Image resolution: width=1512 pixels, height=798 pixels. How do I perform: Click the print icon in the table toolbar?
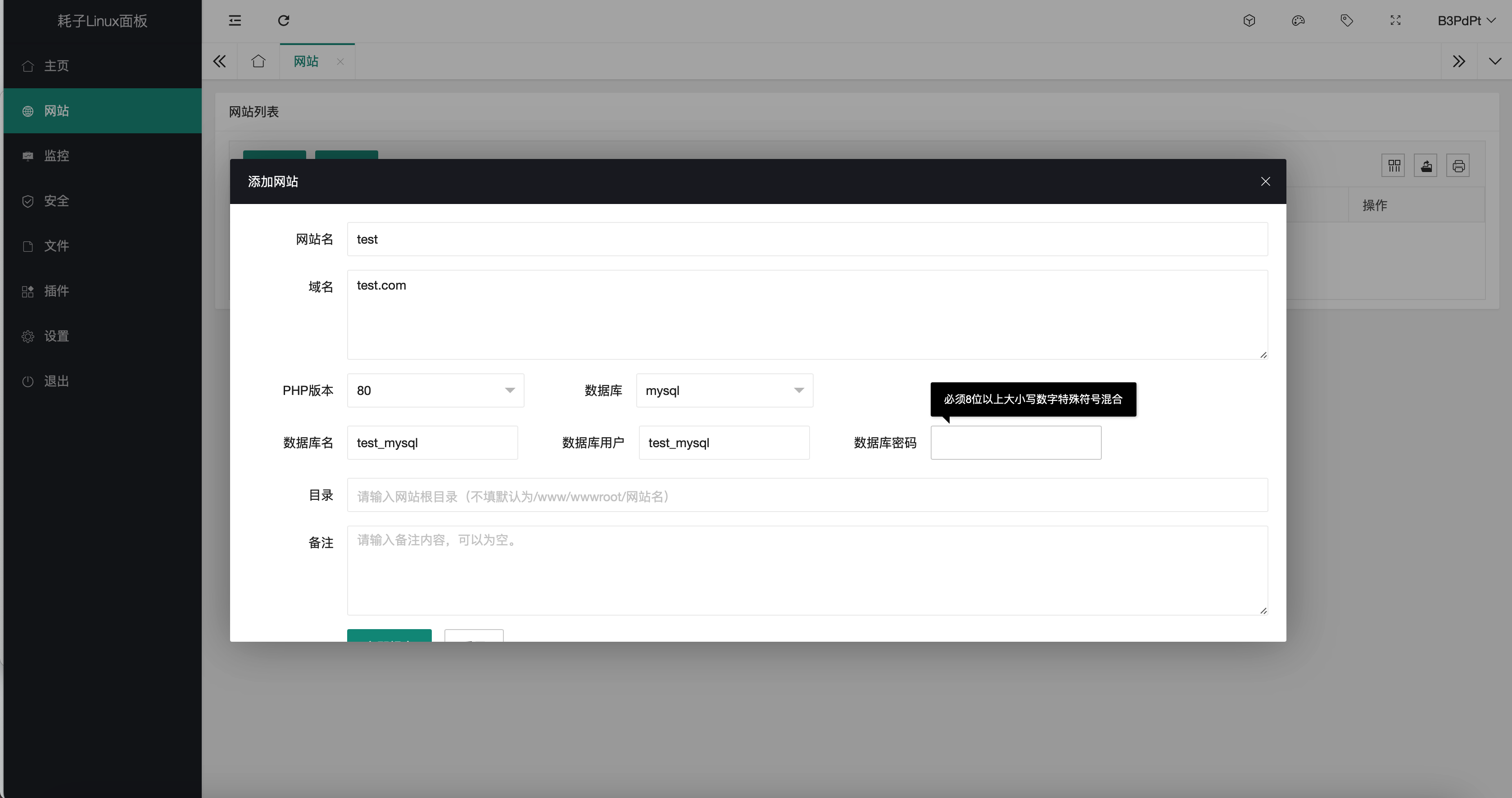[1458, 166]
